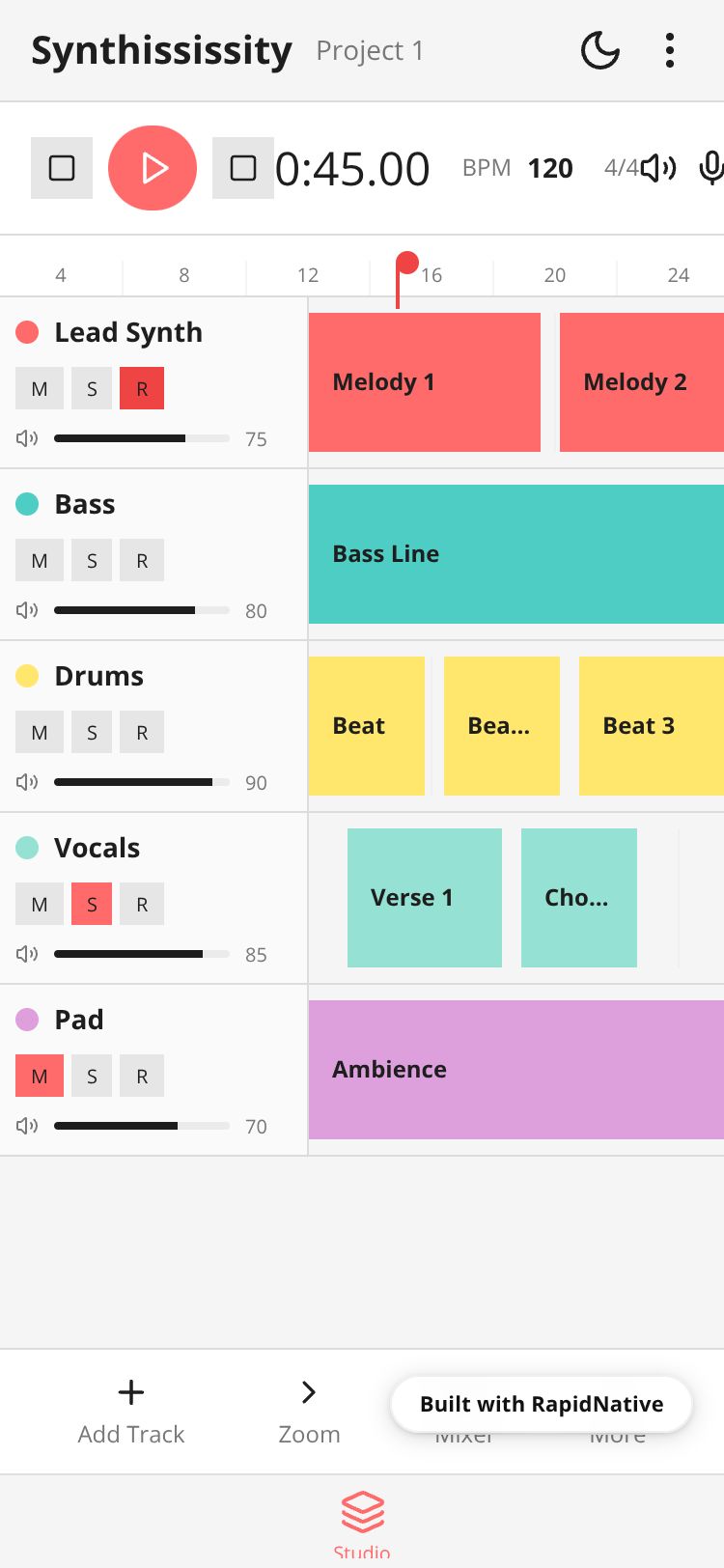Click the BPM 120 tempo value
The height and width of the screenshot is (1568, 724).
pos(550,168)
